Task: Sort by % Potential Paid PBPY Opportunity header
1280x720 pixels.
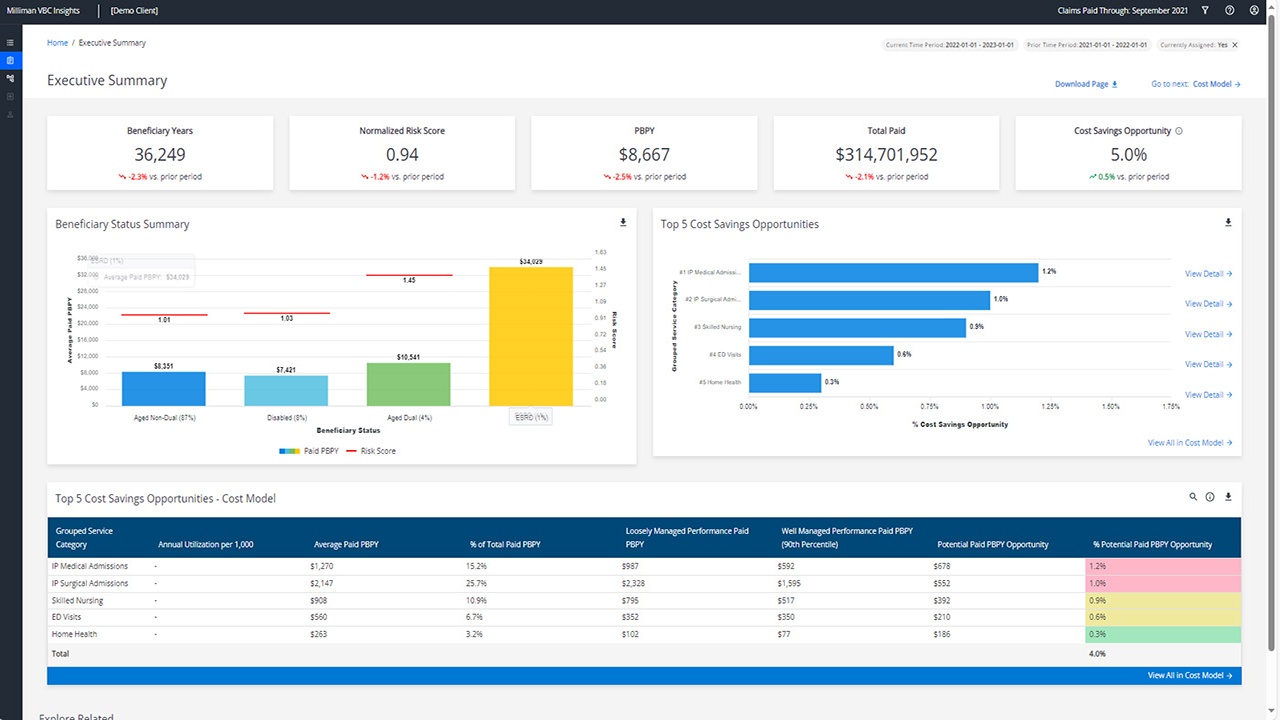Action: point(1152,545)
